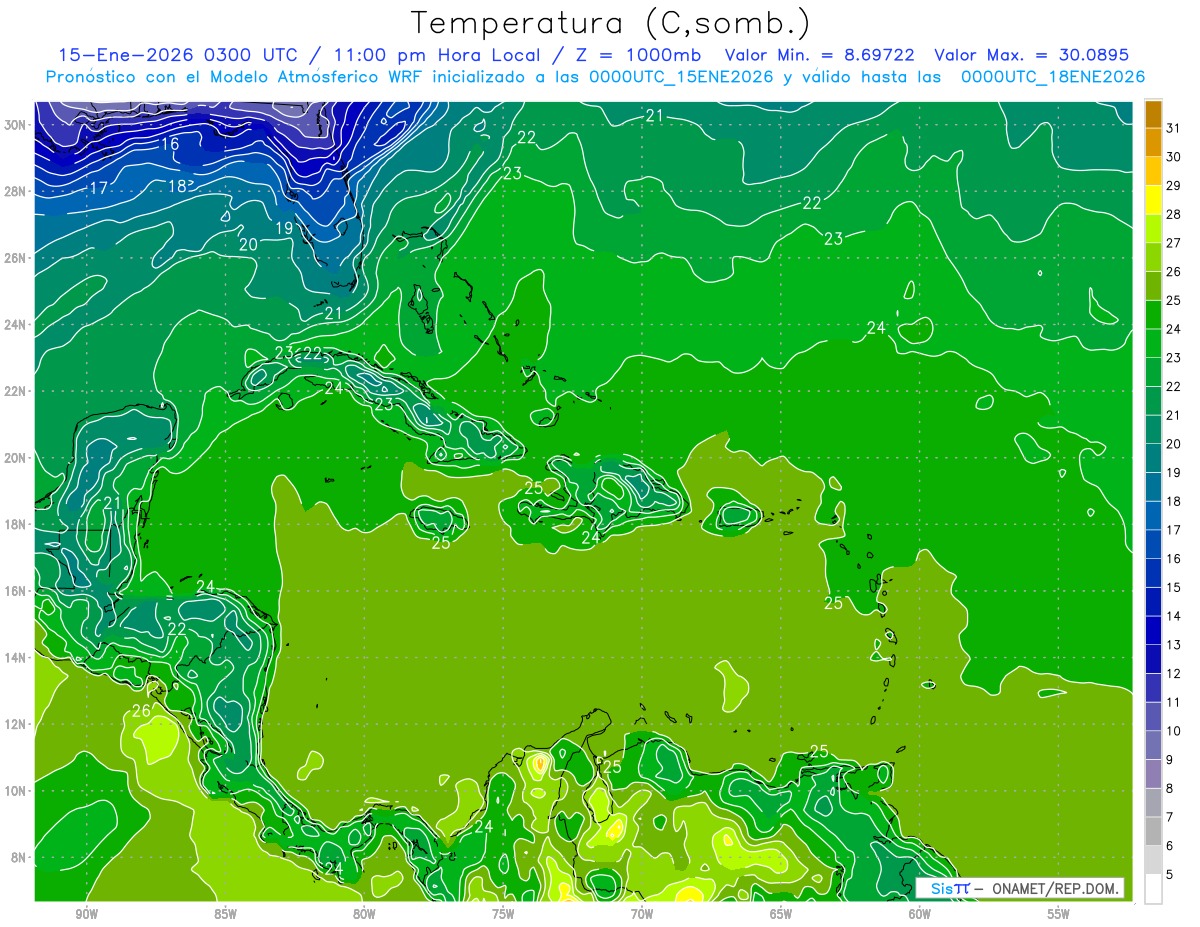Click the '26' contour label near 12N
1200x927 pixels.
pos(141,712)
